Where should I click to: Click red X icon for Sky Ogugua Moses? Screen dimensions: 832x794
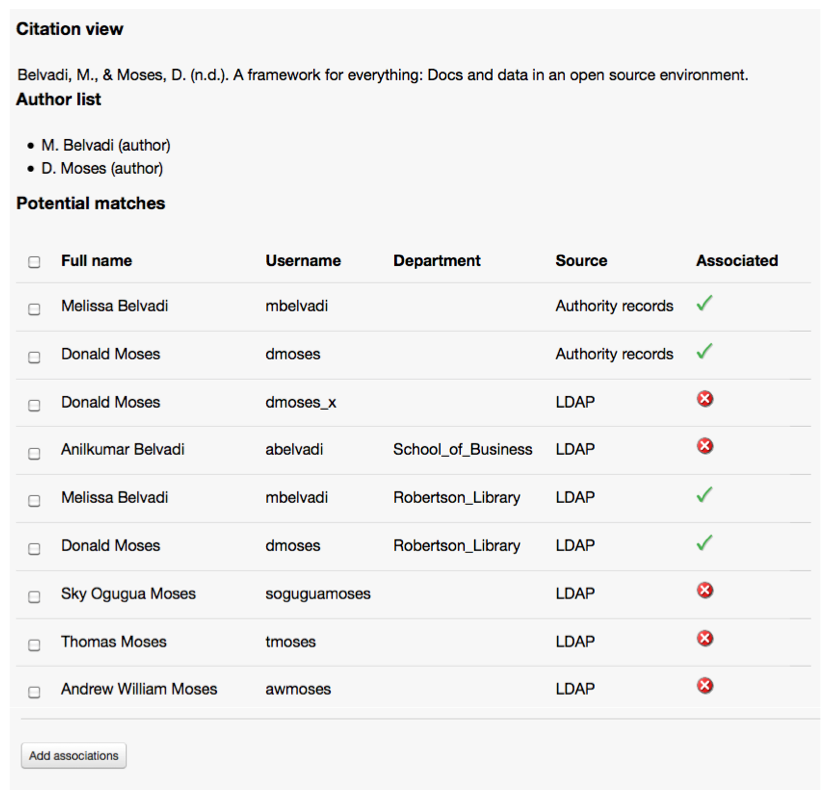coord(704,590)
